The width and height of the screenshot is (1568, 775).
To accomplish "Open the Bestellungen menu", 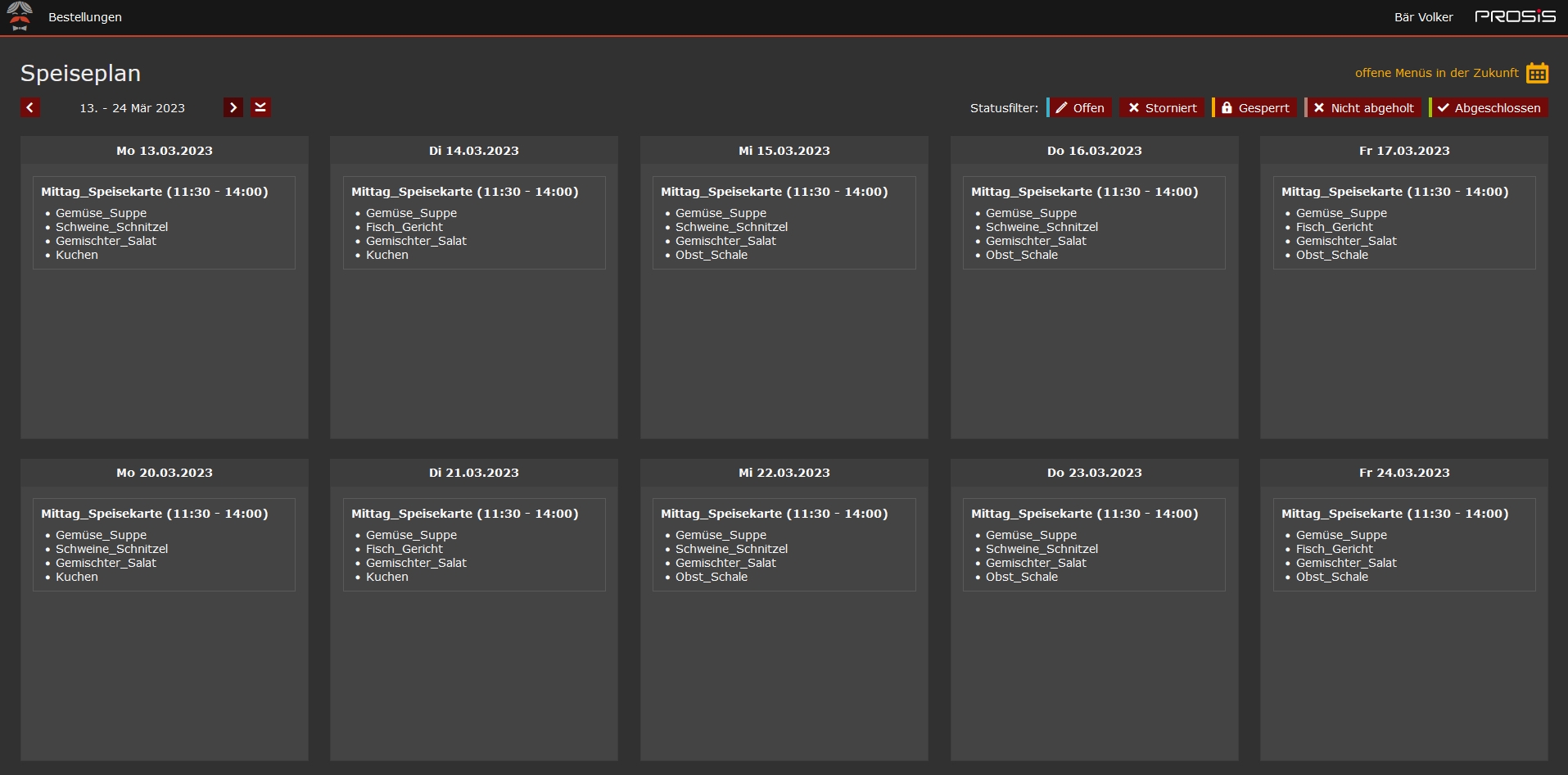I will [x=85, y=17].
